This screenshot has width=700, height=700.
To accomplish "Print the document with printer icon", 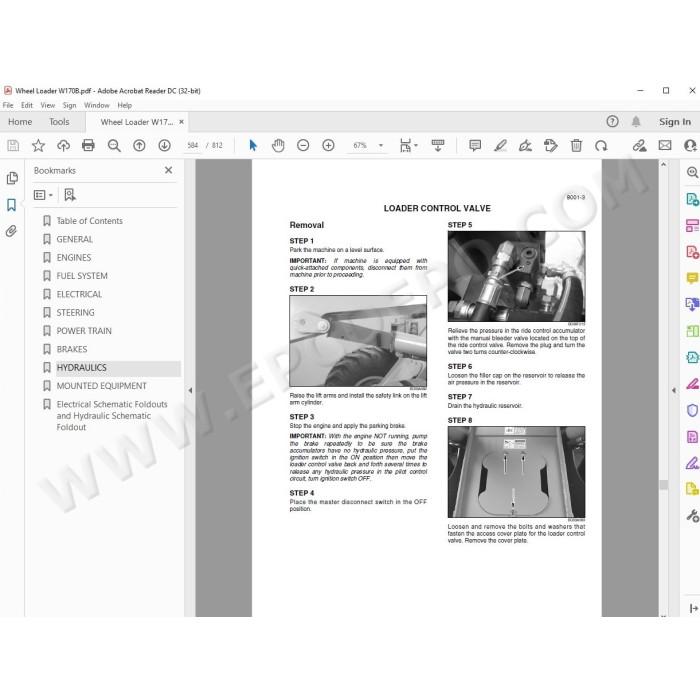I will tap(88, 145).
